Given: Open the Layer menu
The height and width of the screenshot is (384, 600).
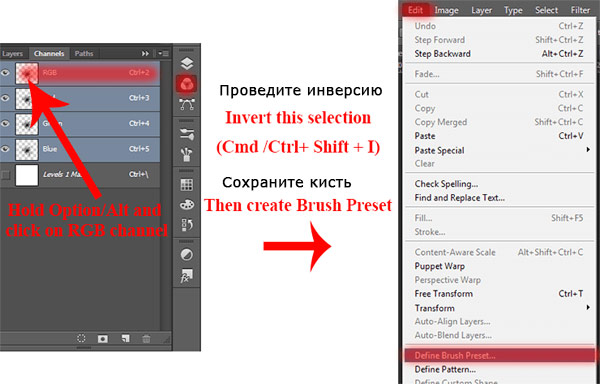Looking at the screenshot, I should point(481,10).
